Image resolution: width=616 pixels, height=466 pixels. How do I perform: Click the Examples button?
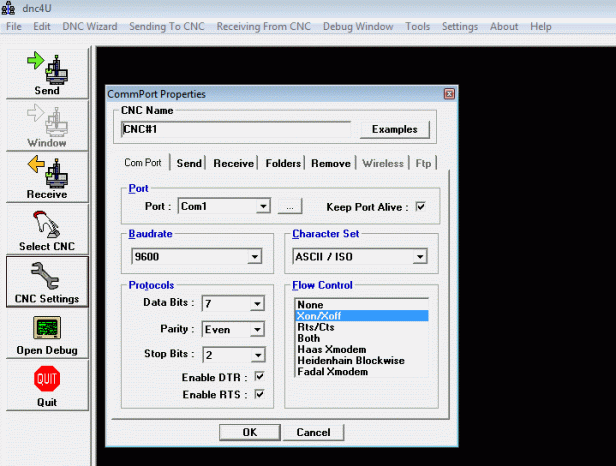point(400,129)
